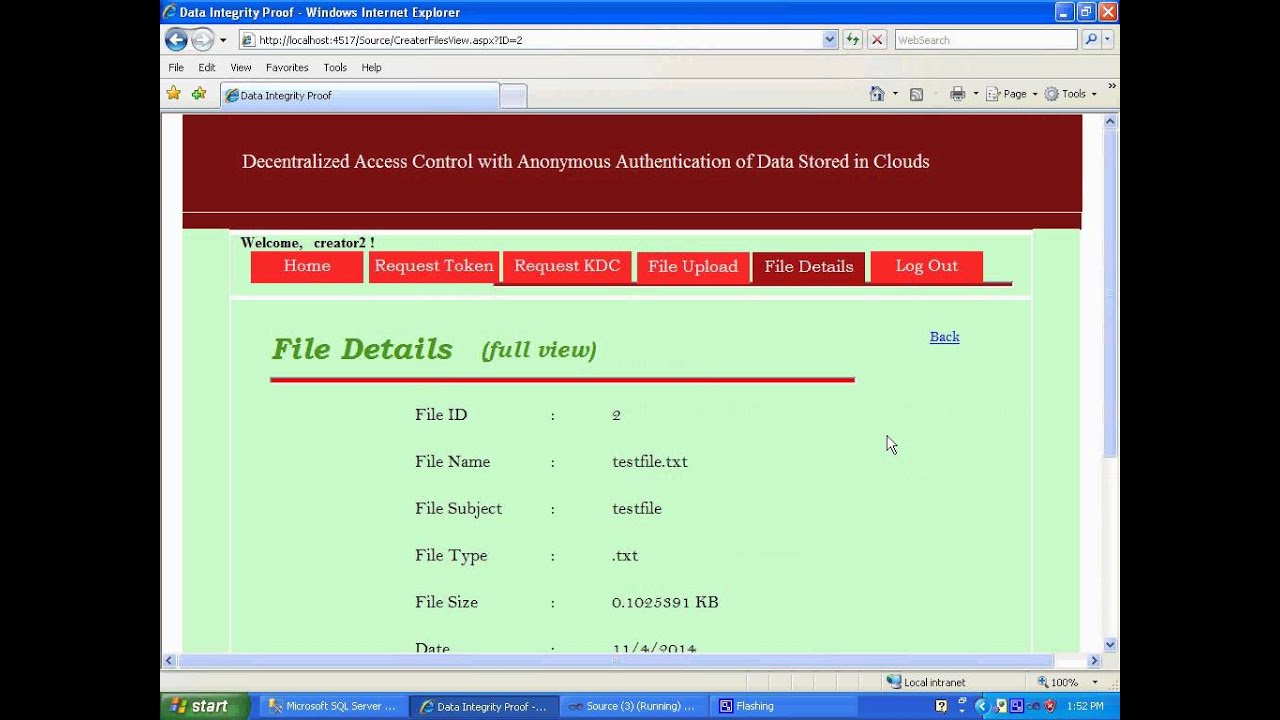The height and width of the screenshot is (720, 1280).
Task: Click the Log Out button
Action: [927, 266]
